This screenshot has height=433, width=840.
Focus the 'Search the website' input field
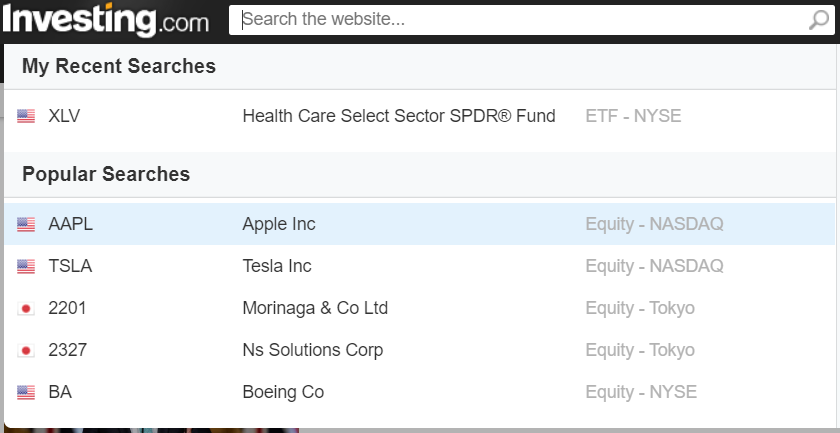(x=520, y=20)
